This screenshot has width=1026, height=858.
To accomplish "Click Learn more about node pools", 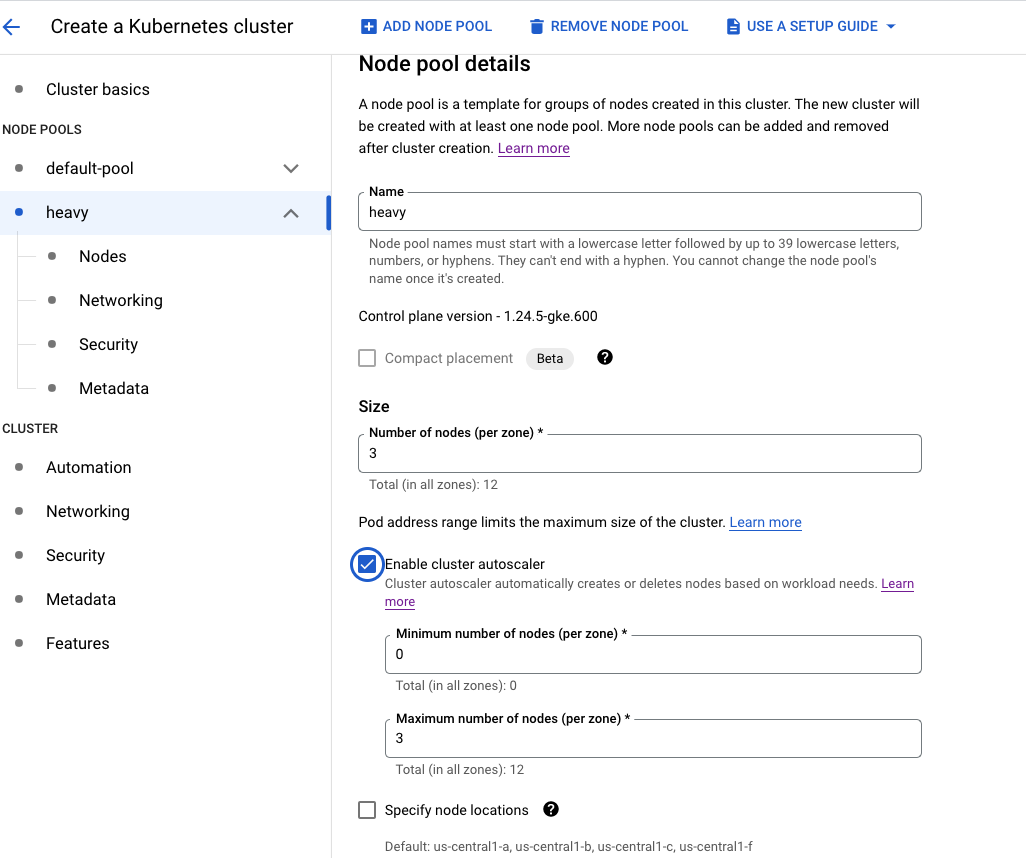I will tap(533, 148).
